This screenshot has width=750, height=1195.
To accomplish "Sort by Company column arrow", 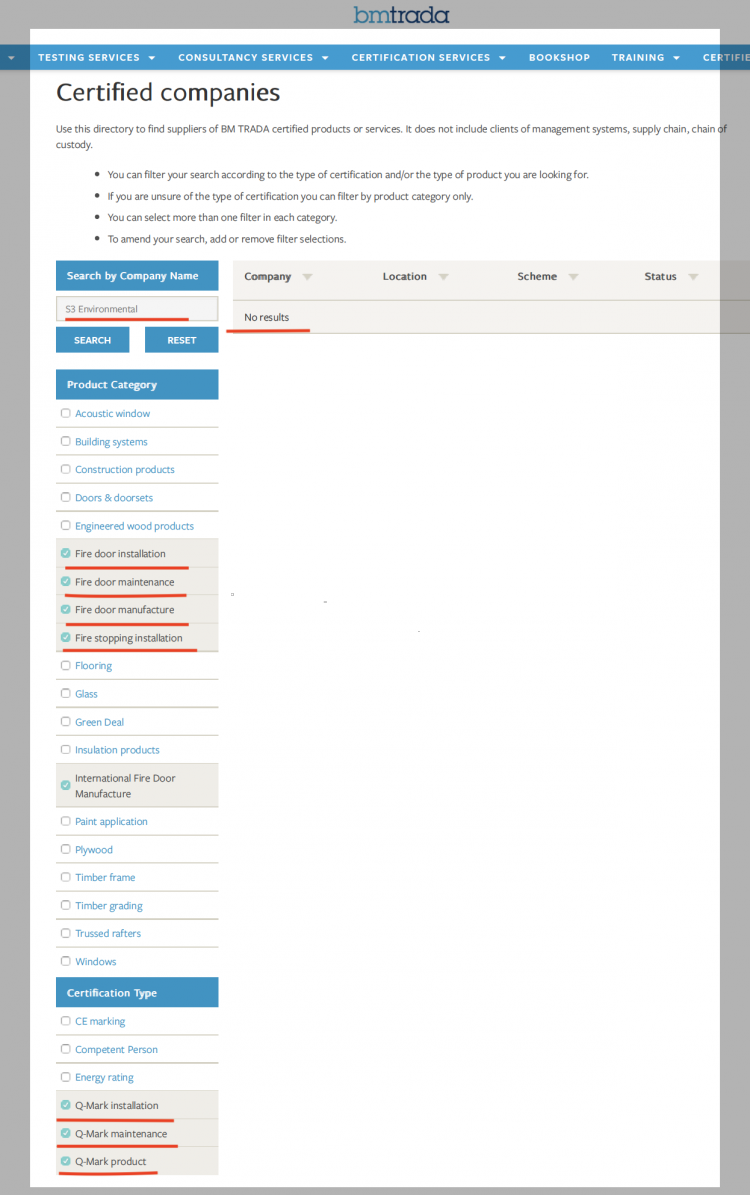I will point(307,277).
